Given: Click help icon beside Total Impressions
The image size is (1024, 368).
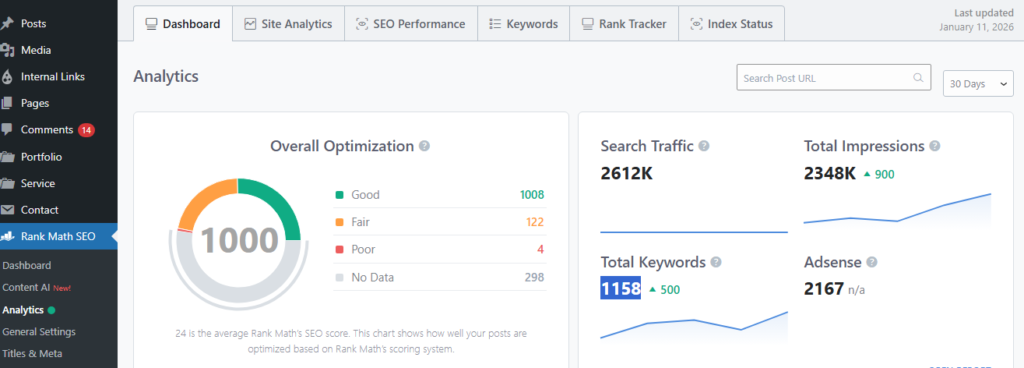Looking at the screenshot, I should coord(935,146).
